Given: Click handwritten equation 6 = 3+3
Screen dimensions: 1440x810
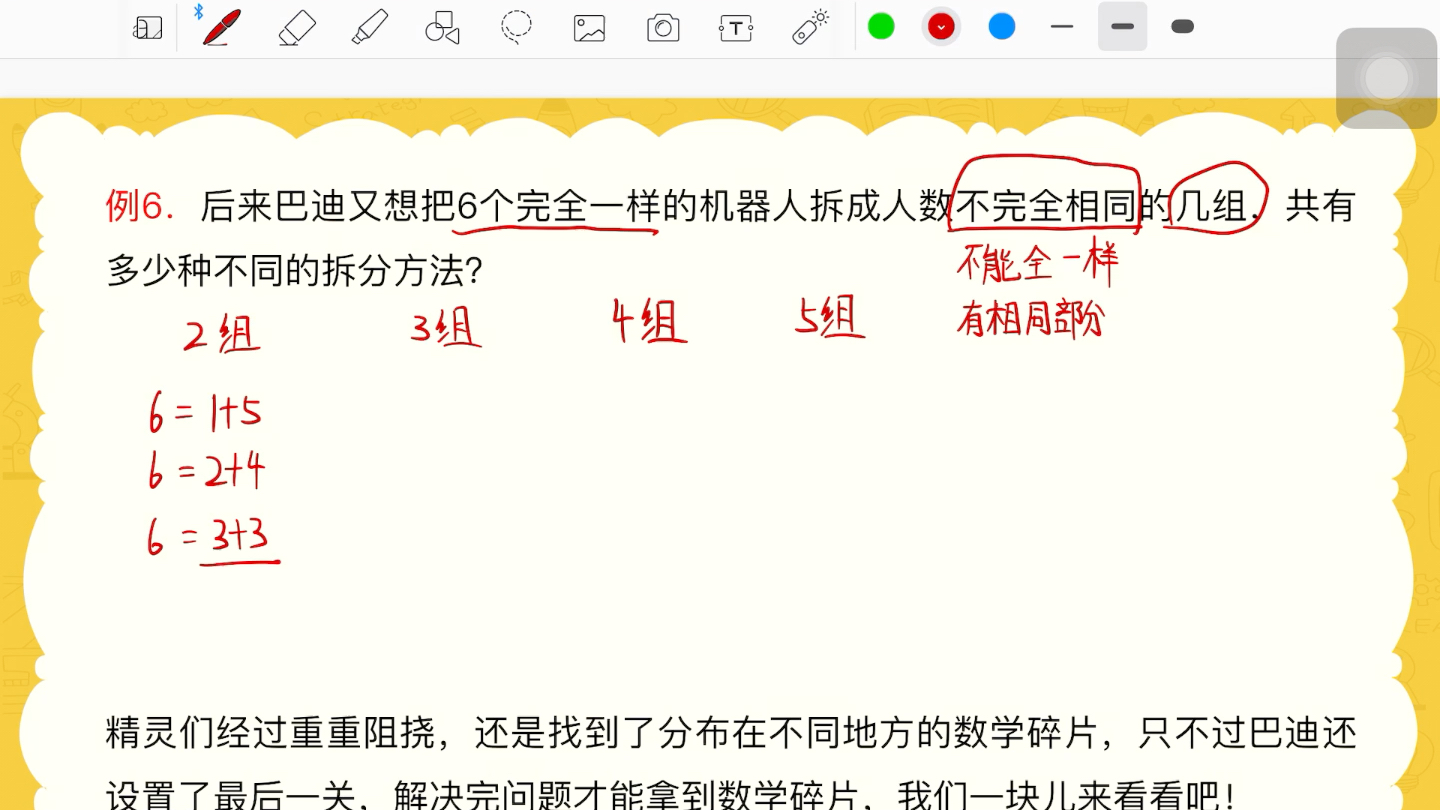Looking at the screenshot, I should (210, 539).
